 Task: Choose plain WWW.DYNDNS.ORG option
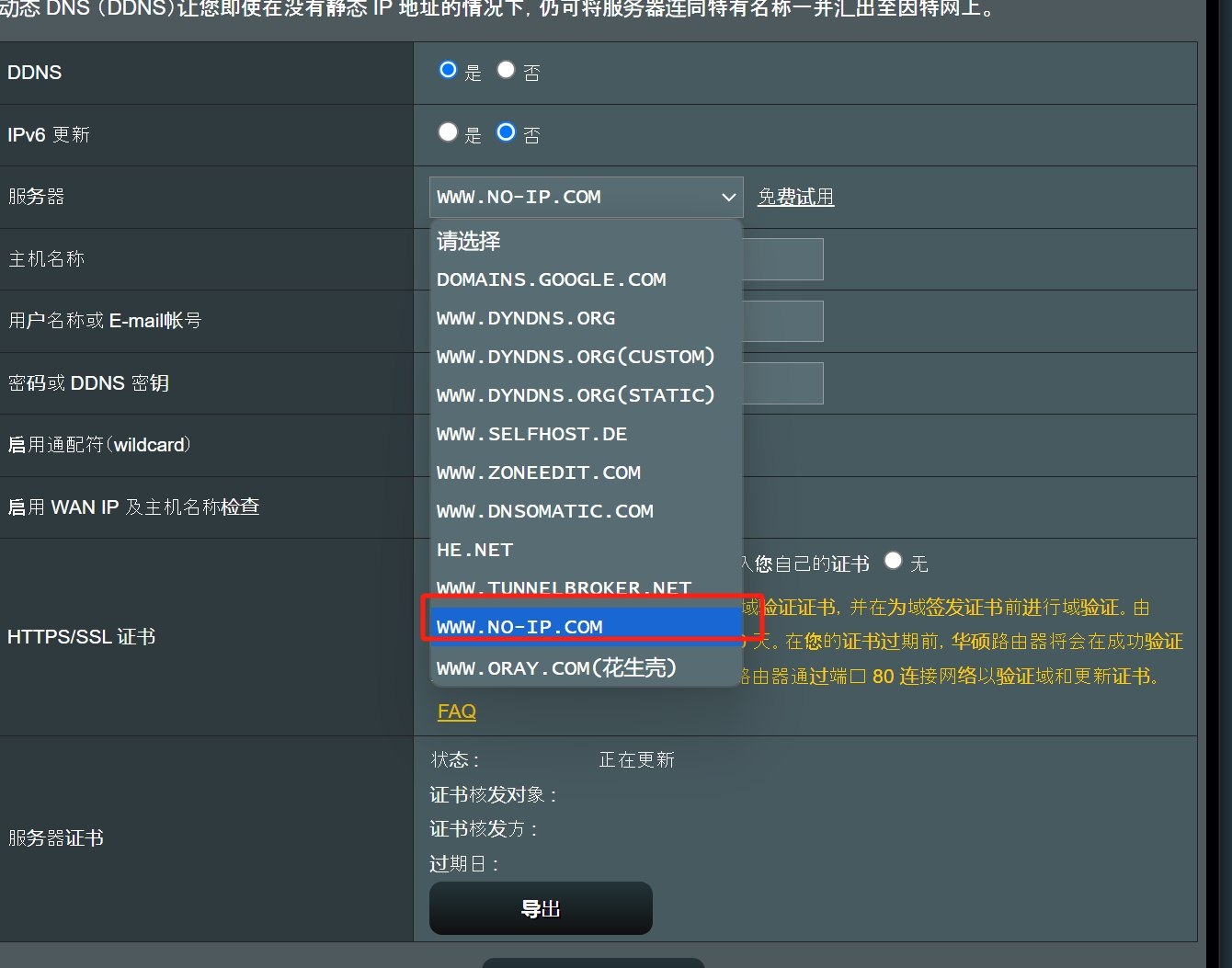tap(586, 318)
